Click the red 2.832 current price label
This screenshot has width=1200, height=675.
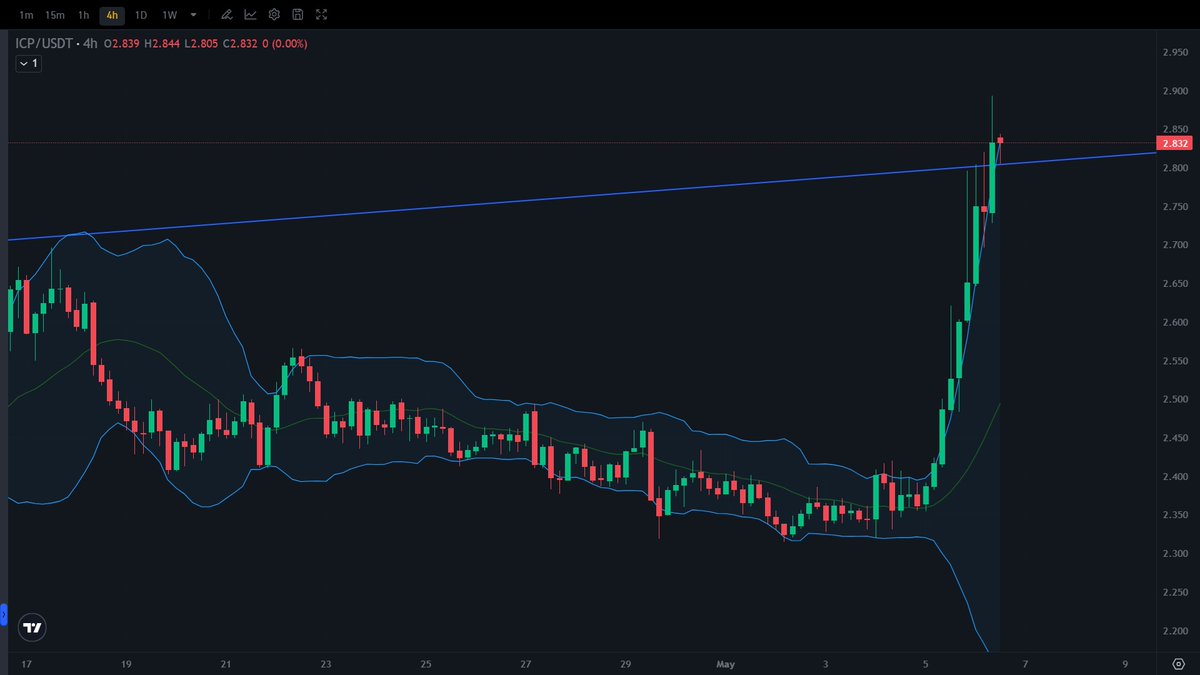click(1175, 143)
